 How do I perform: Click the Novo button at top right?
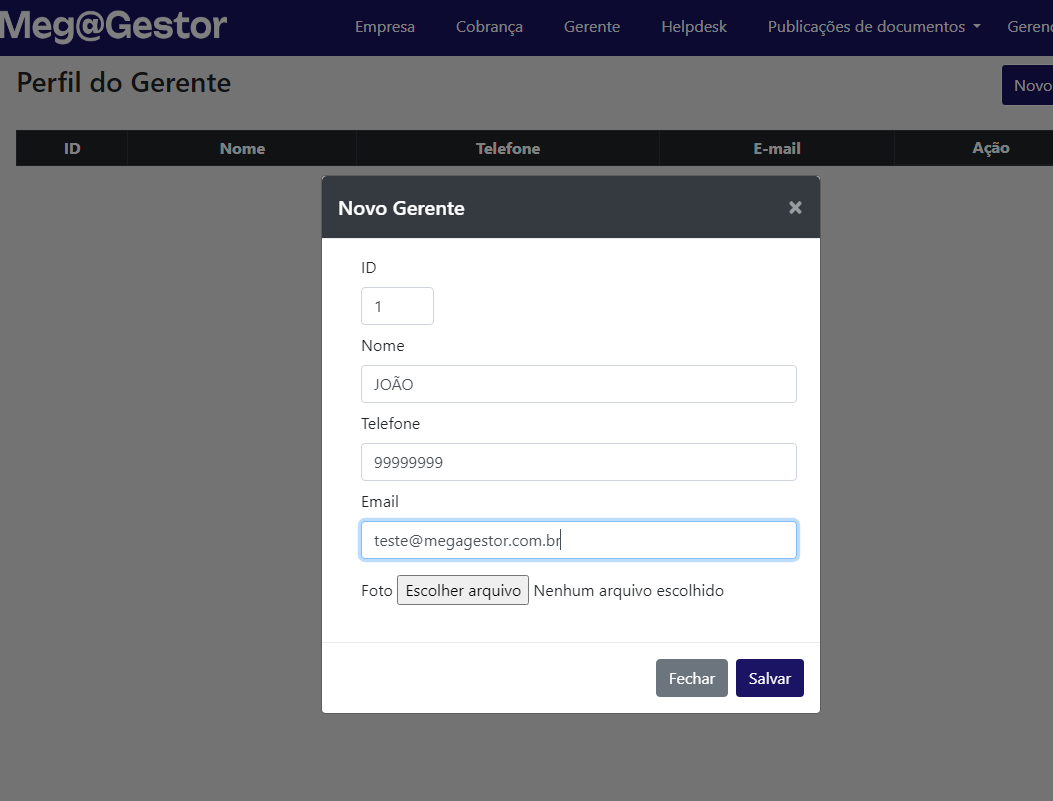point(1030,85)
